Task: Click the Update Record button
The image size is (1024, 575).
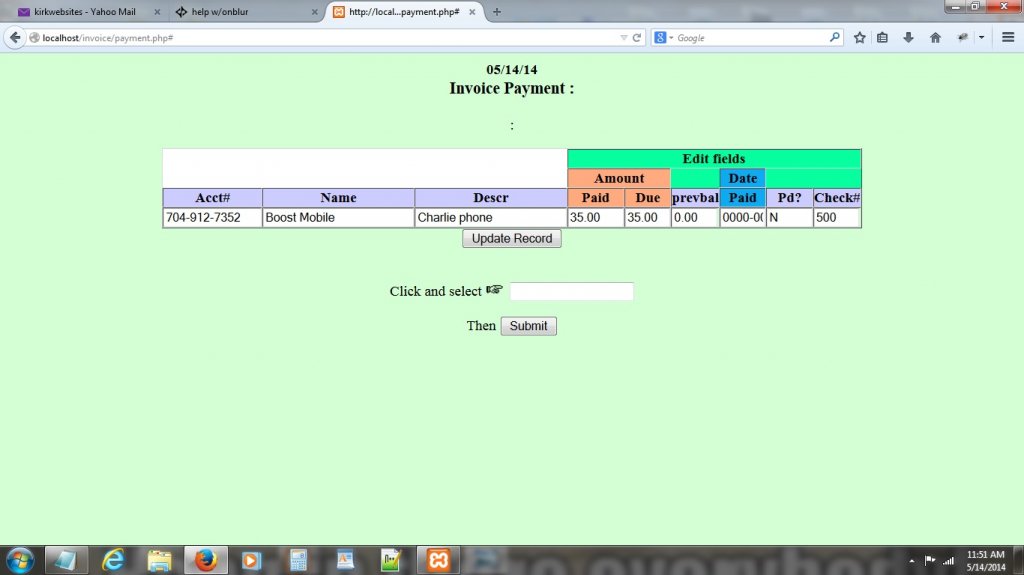Action: pos(512,238)
